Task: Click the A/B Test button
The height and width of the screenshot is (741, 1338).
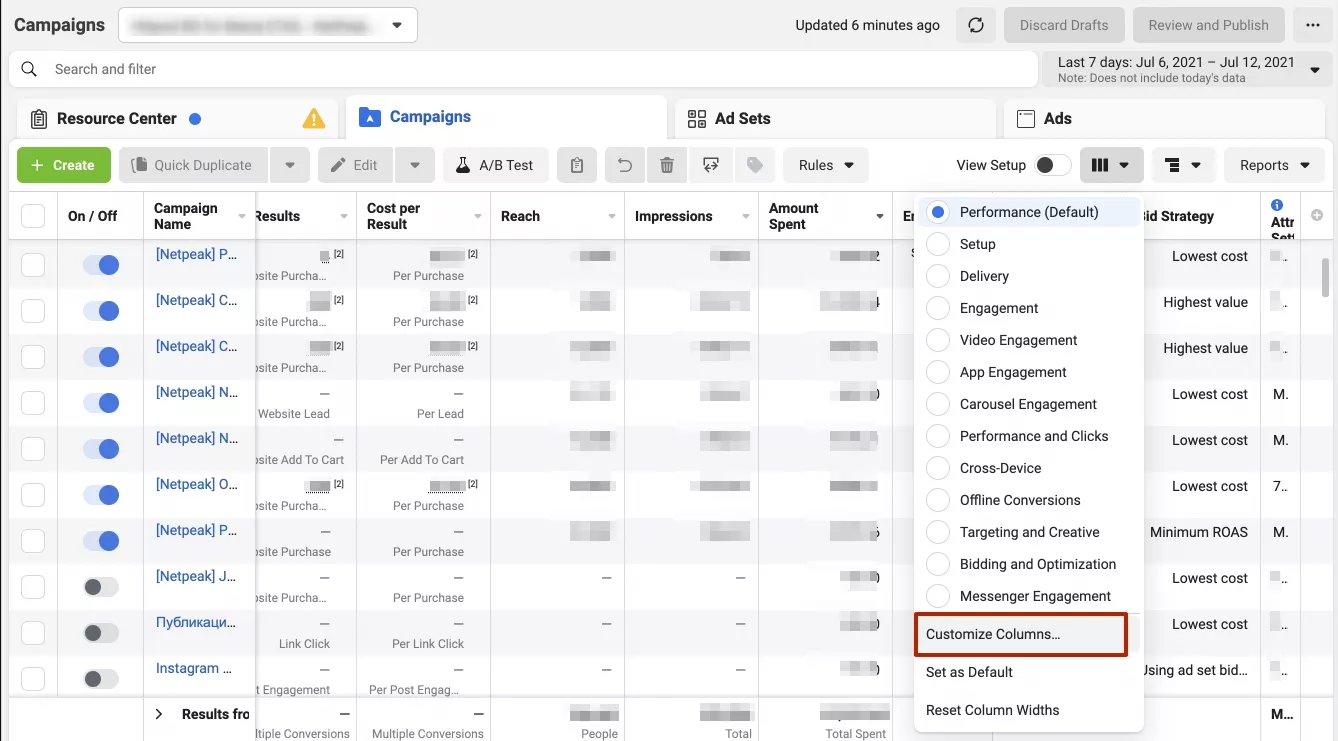Action: coord(496,165)
